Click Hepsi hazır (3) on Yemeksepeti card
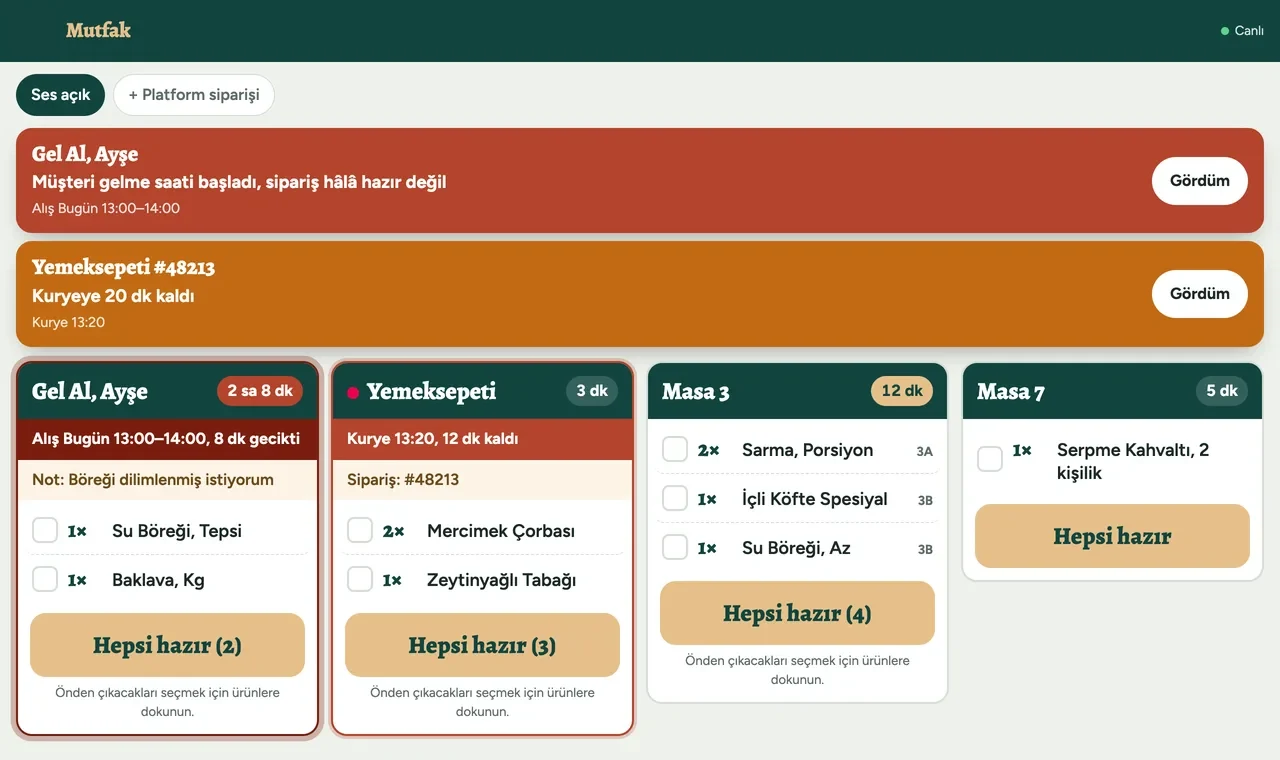 [x=482, y=645]
